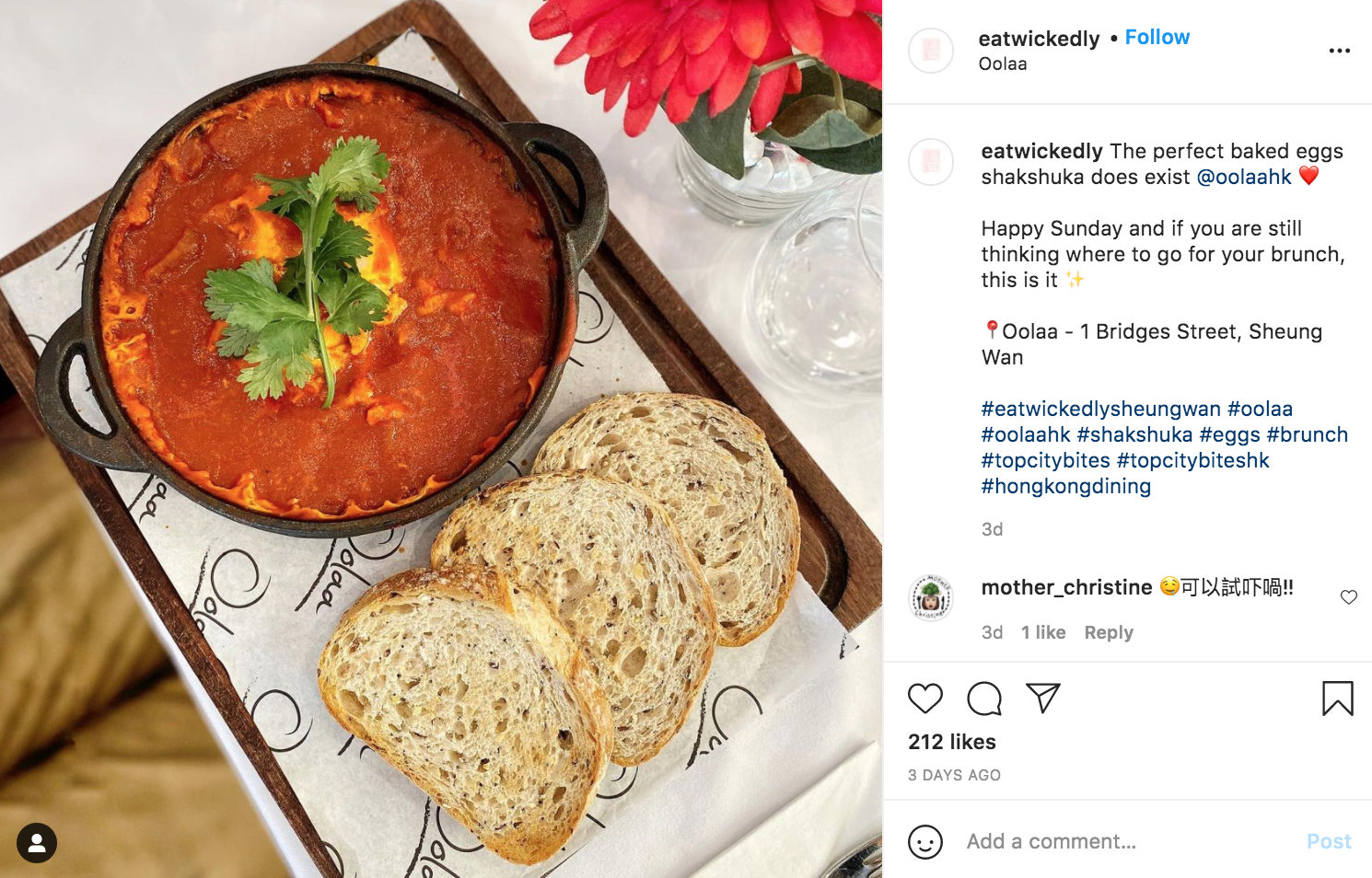Viewport: 1372px width, 878px height.
Task: Follow the eatwickedly account
Action: pos(1157,38)
